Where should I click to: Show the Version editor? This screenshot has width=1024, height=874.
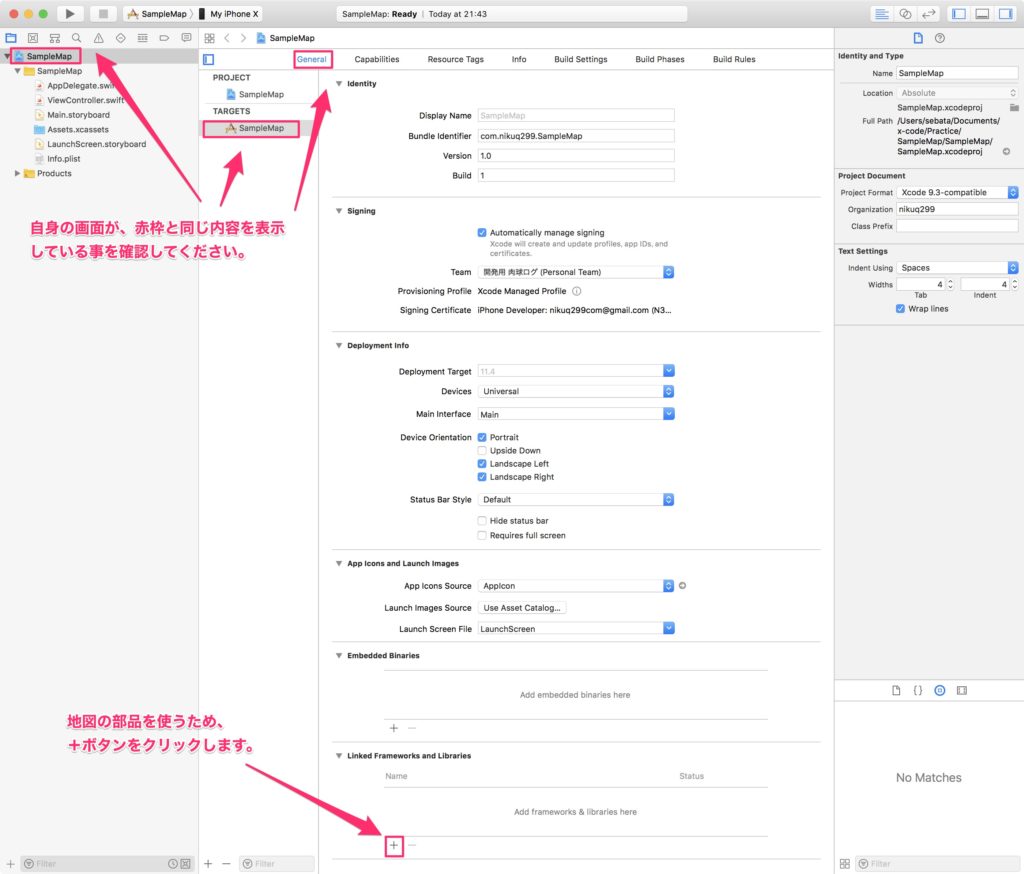click(x=929, y=14)
